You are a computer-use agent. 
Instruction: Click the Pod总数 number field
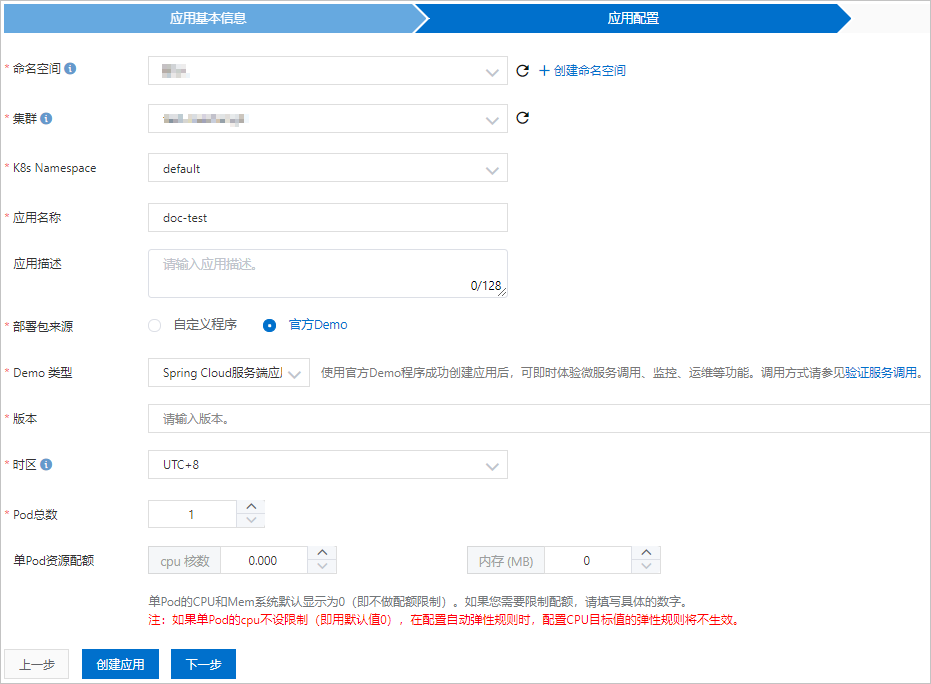[x=192, y=514]
